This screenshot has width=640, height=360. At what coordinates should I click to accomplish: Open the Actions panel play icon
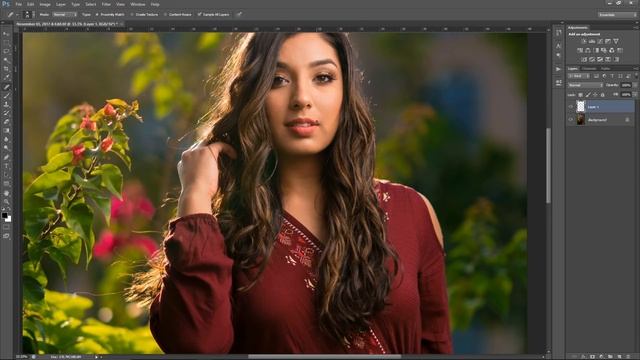pos(558,69)
